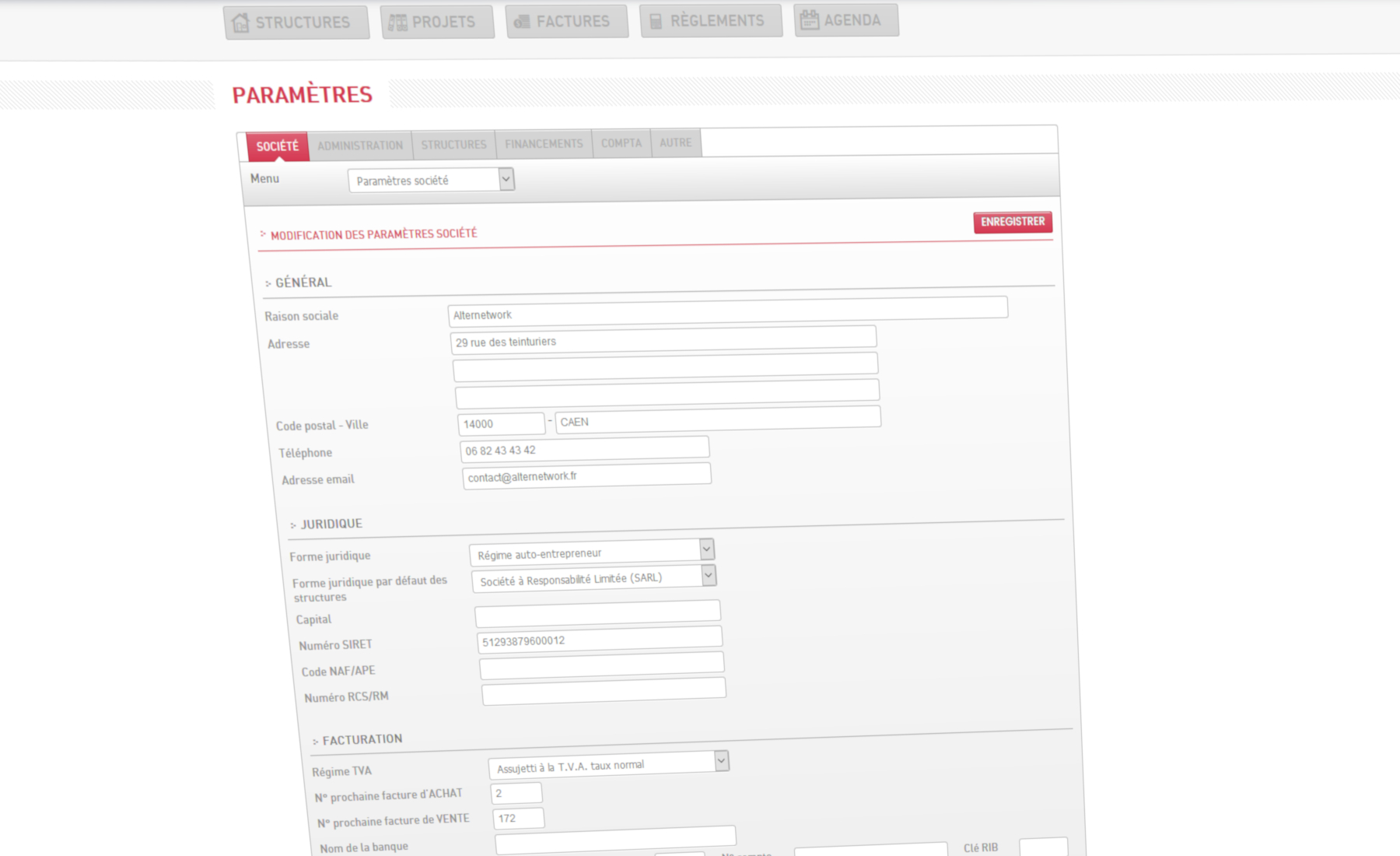Click the Règlements calculator icon
The height and width of the screenshot is (856, 1400).
(656, 21)
